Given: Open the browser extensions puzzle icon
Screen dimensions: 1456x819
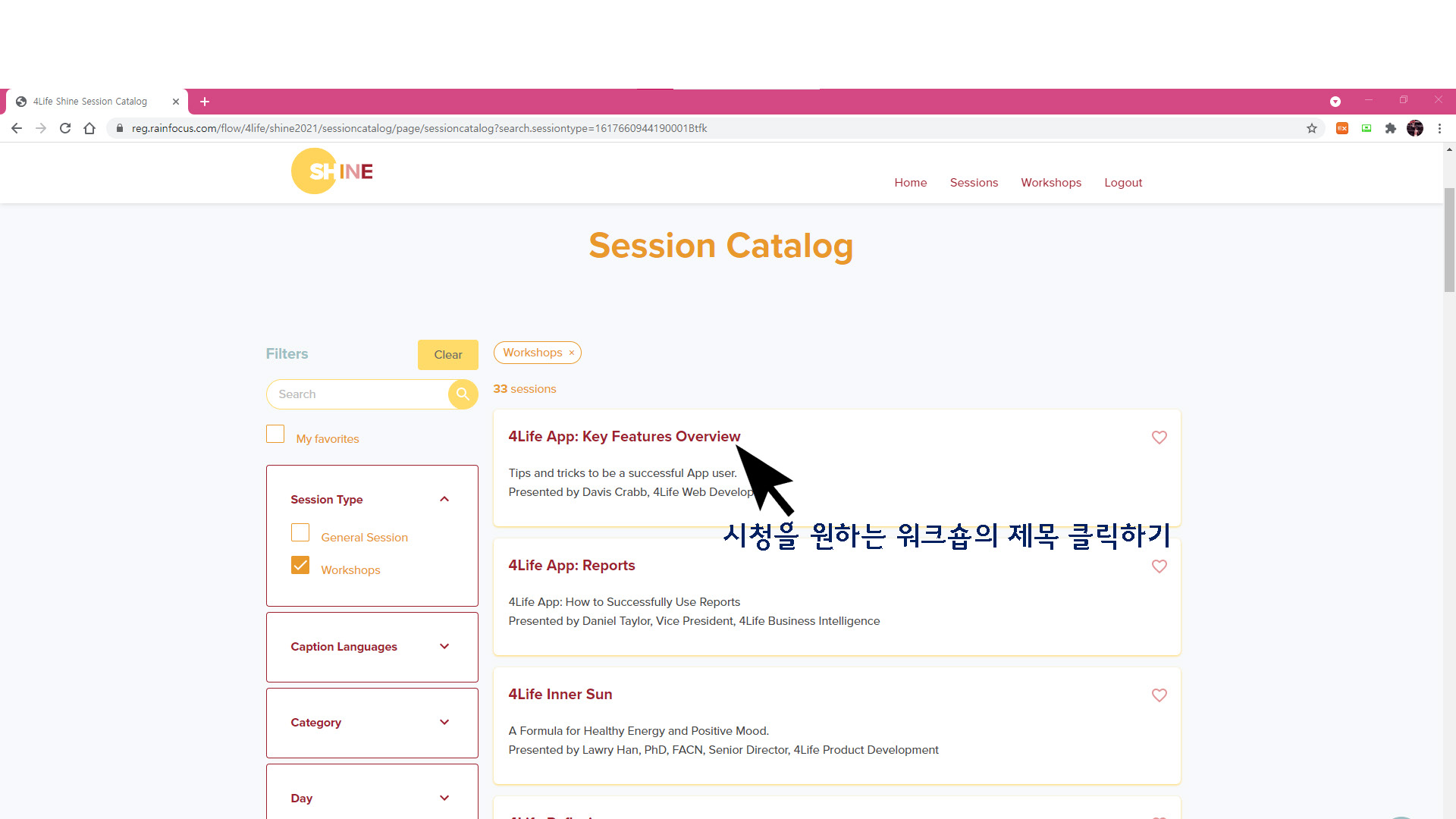Looking at the screenshot, I should (x=1391, y=128).
